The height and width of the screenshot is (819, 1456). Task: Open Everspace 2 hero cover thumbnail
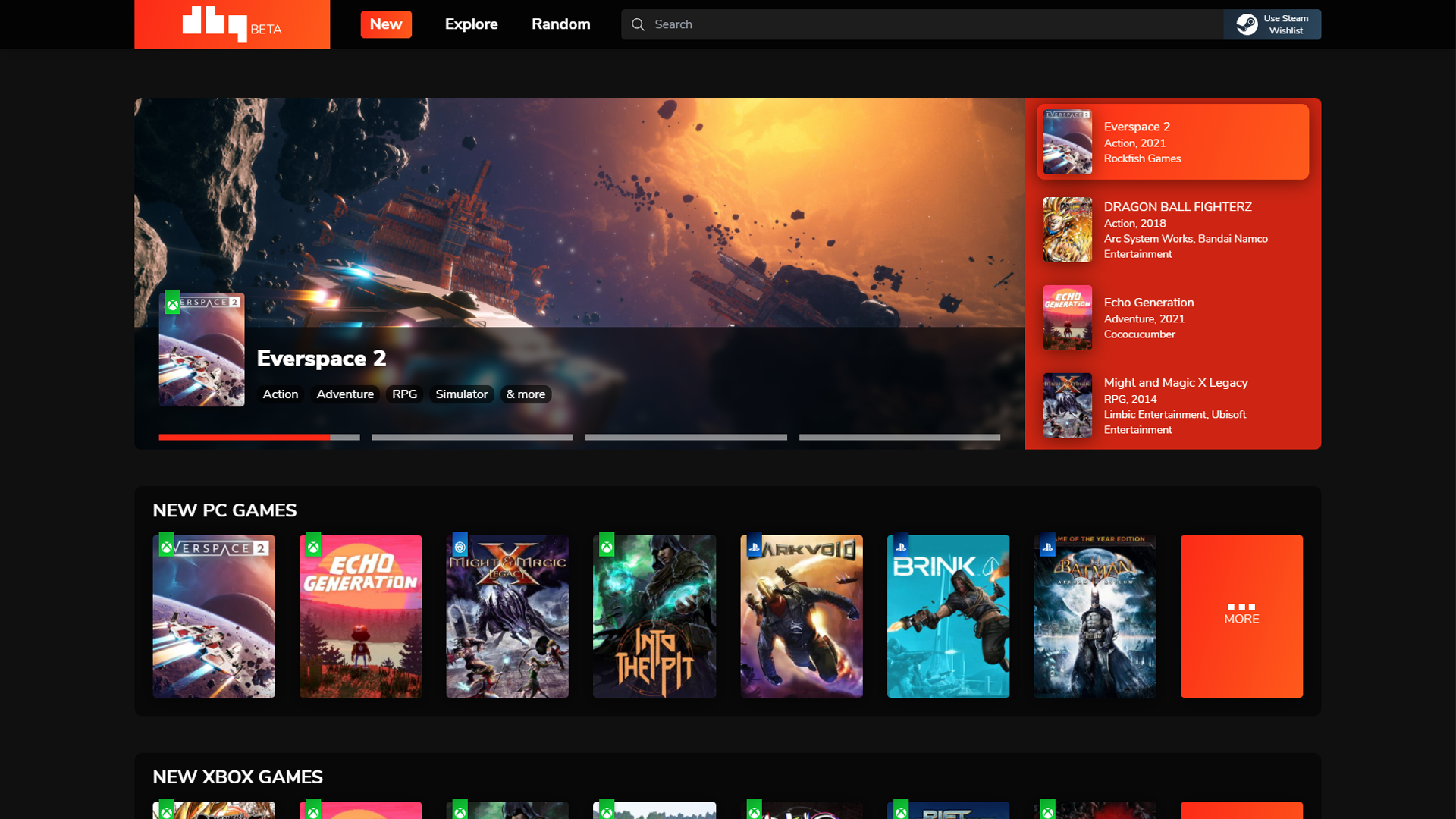tap(202, 350)
